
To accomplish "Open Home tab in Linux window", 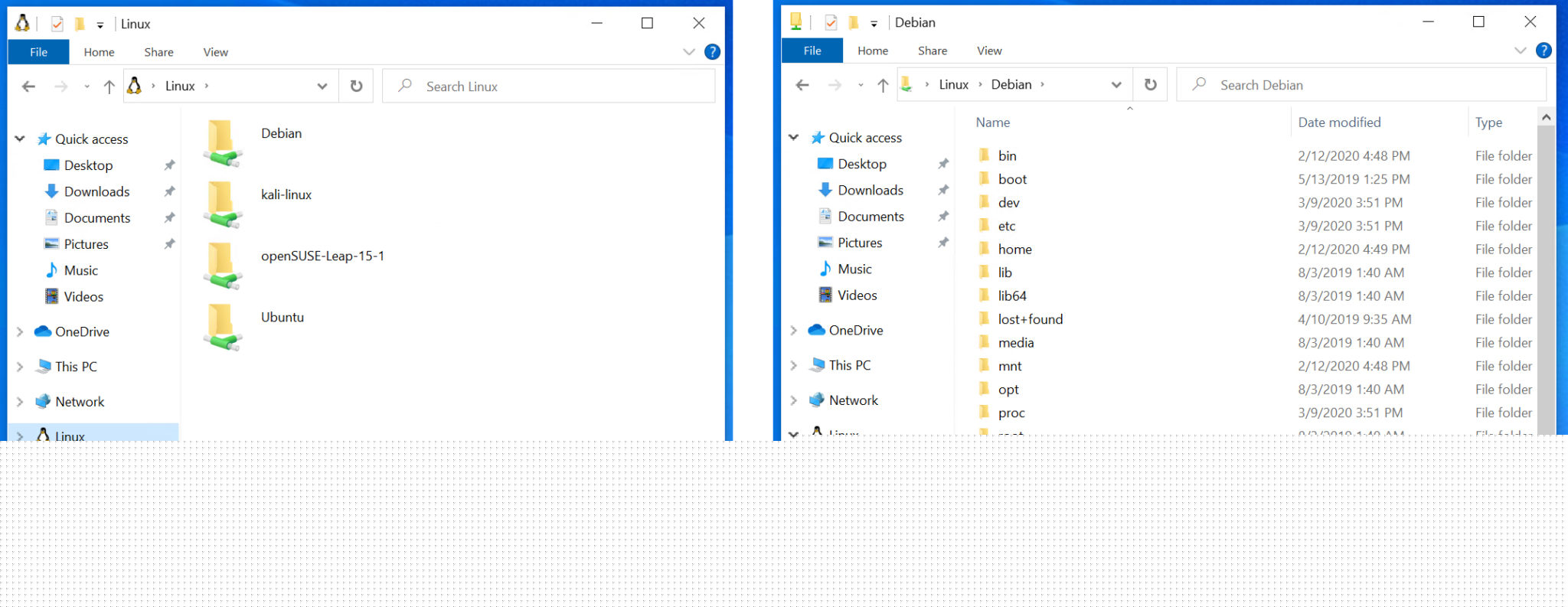I will tap(99, 52).
